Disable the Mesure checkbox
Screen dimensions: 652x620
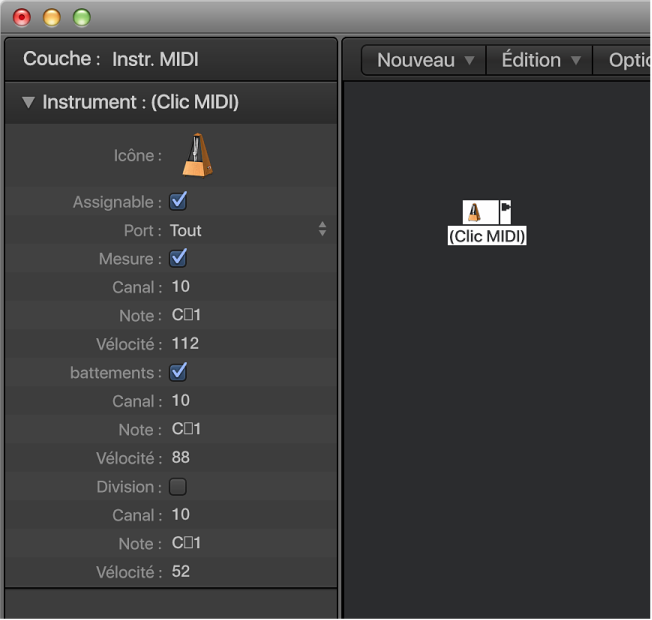tap(179, 258)
